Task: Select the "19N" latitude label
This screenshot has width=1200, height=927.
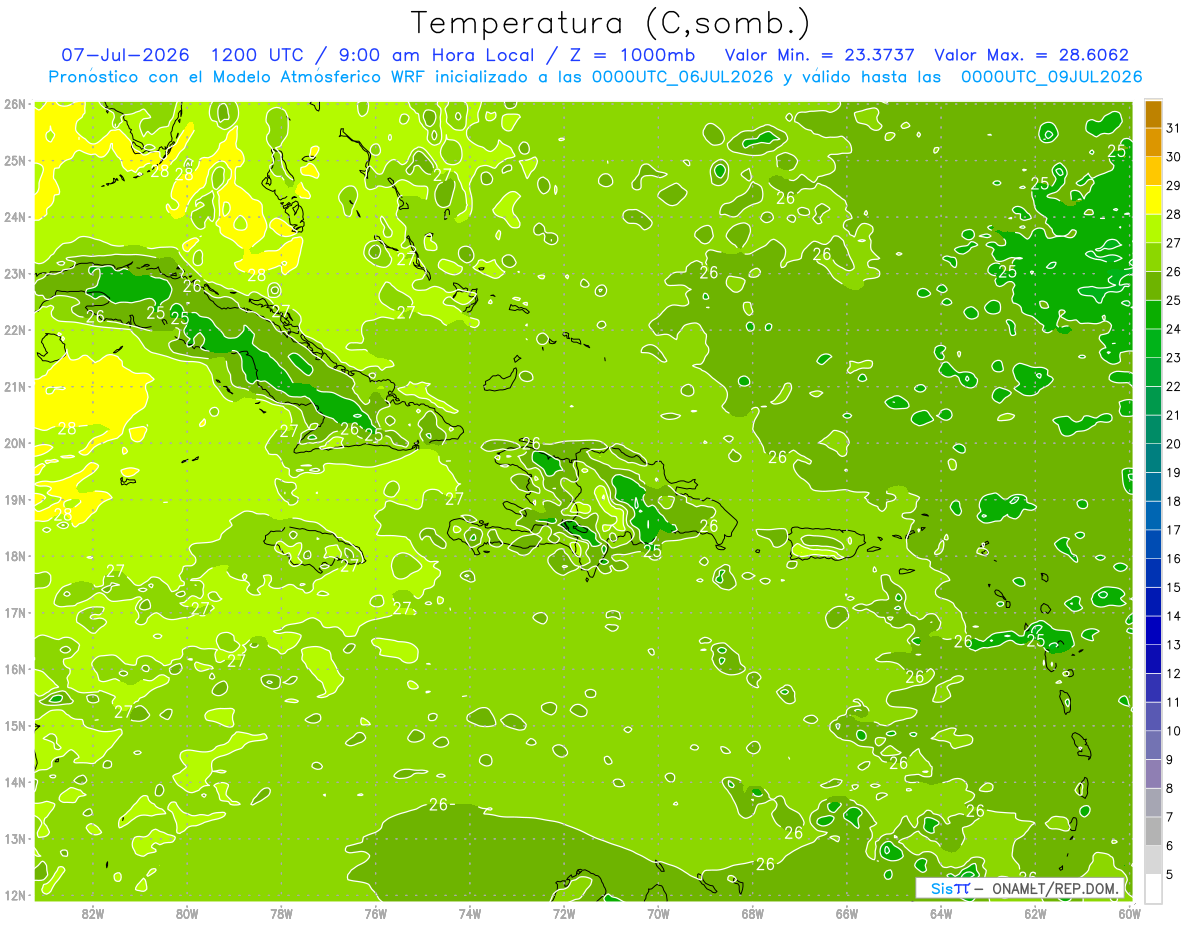Action: pos(15,499)
